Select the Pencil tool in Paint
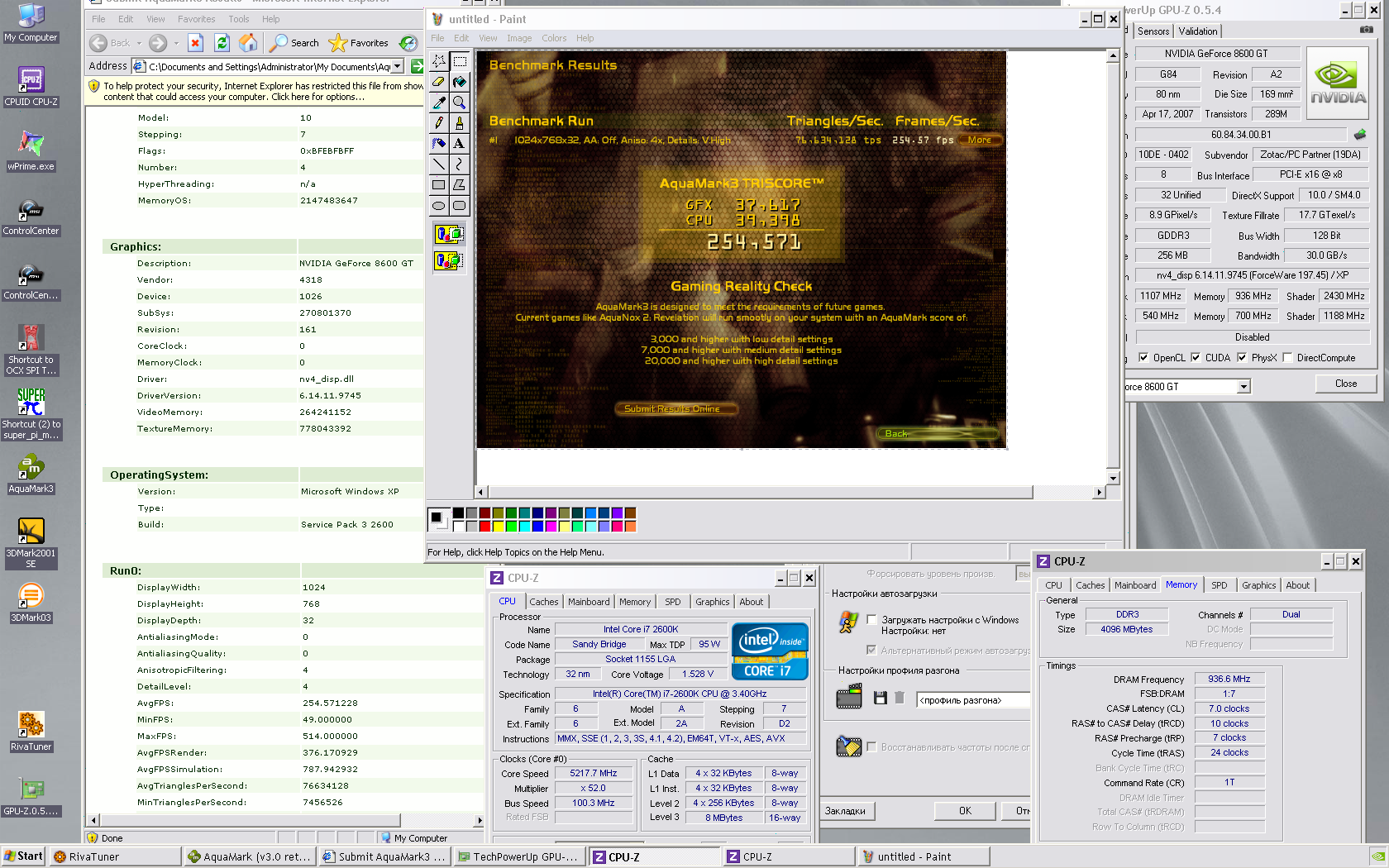This screenshot has width=1389, height=868. pos(439,123)
